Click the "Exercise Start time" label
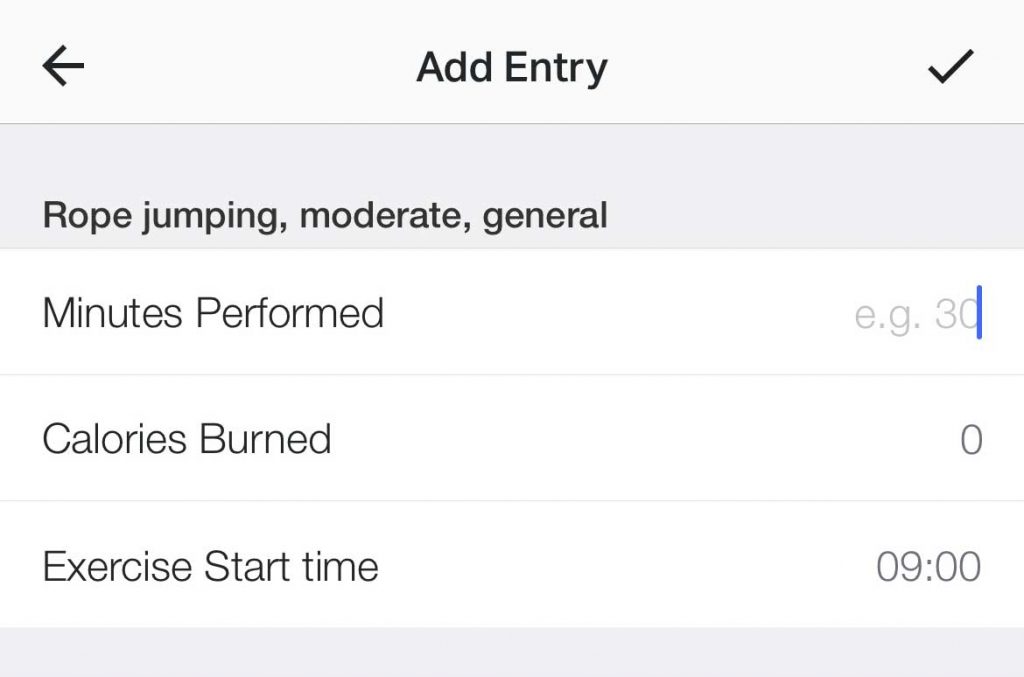 pyautogui.click(x=210, y=566)
